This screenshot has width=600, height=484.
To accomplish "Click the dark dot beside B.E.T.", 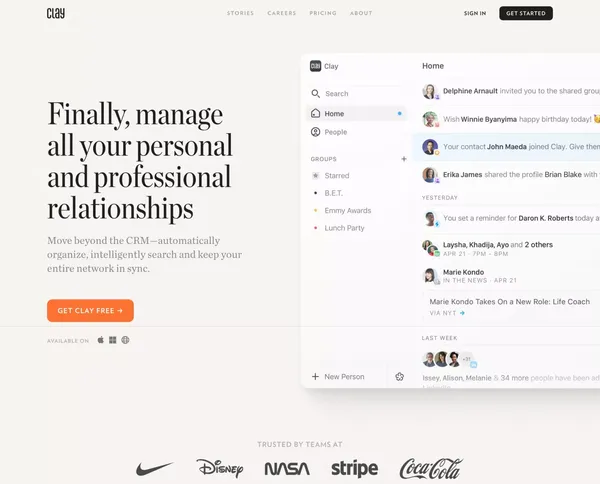I will (315, 193).
